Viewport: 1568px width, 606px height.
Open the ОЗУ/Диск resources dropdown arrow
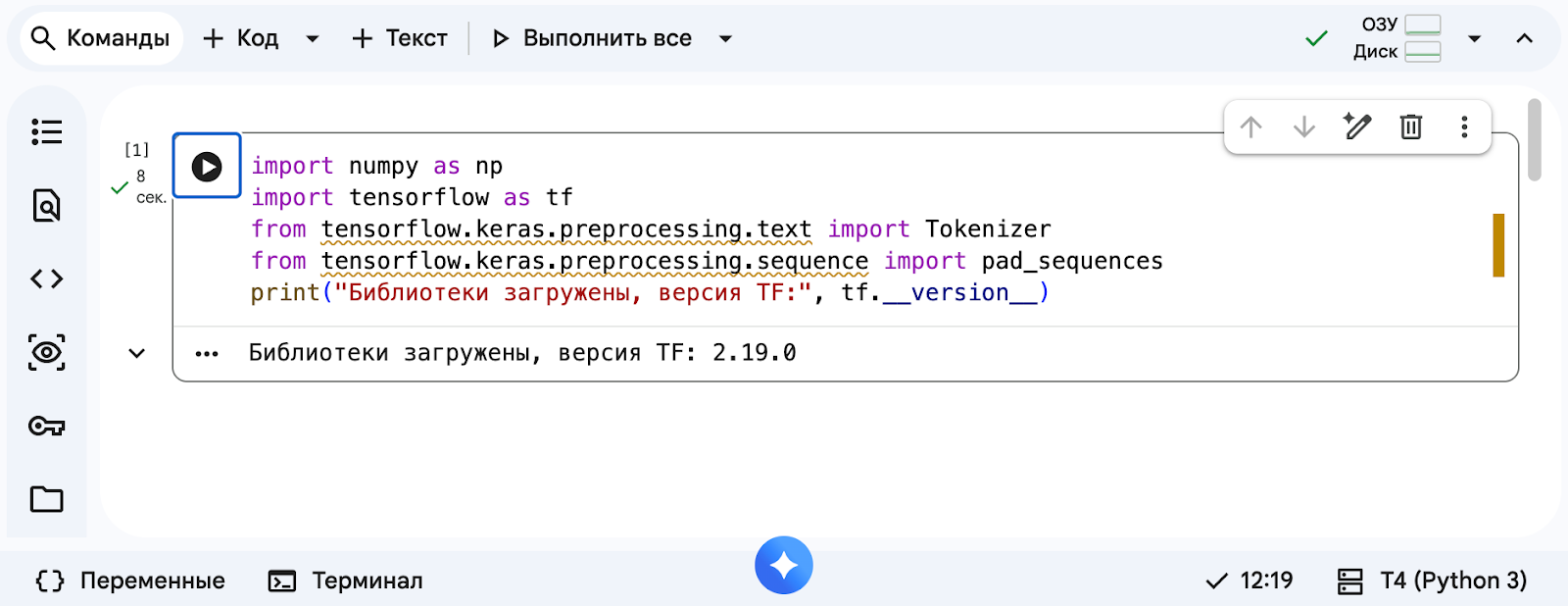click(x=1474, y=39)
